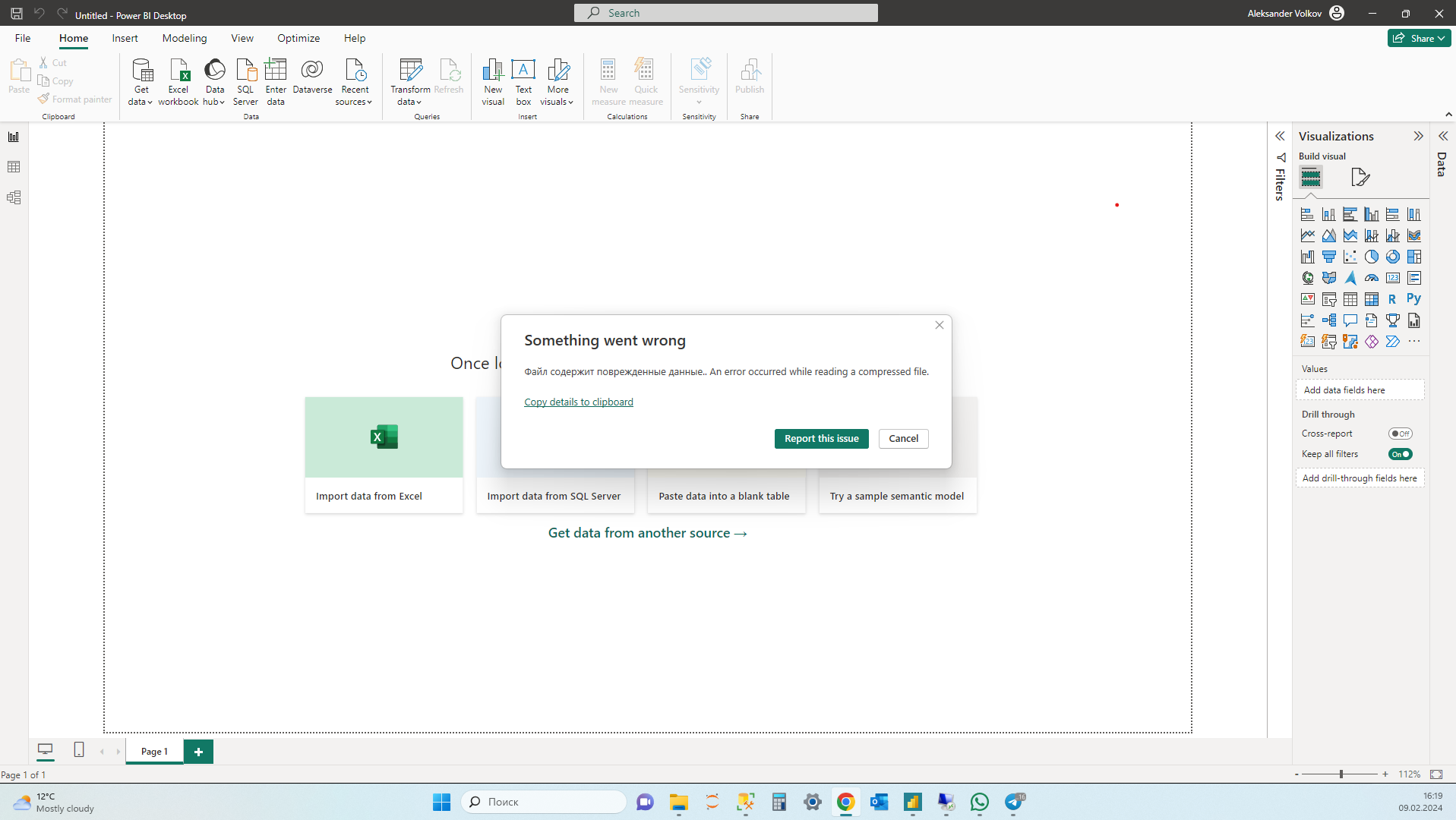Select the scatter chart visual
This screenshot has width=1456, height=820.
(1350, 257)
